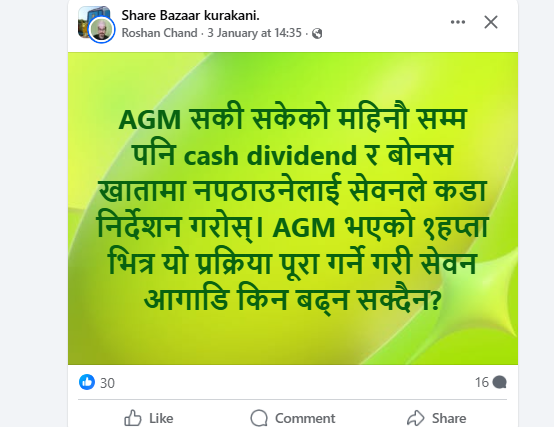The width and height of the screenshot is (554, 427).
Task: Close the post with the X button
Action: [x=491, y=22]
